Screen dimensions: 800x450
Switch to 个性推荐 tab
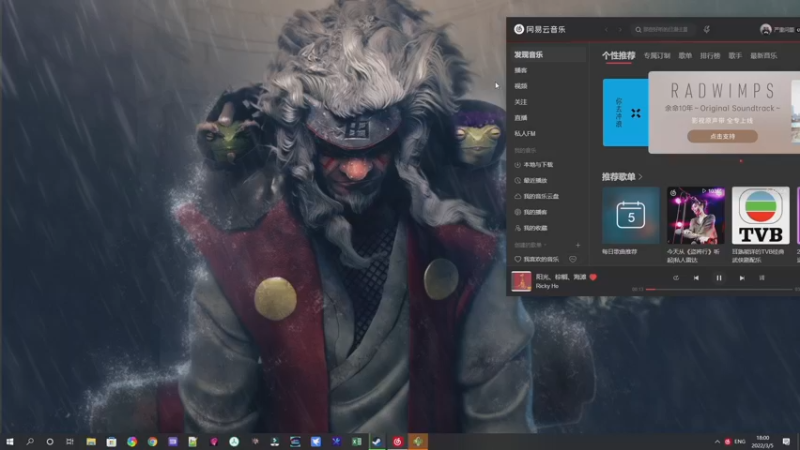(x=618, y=56)
